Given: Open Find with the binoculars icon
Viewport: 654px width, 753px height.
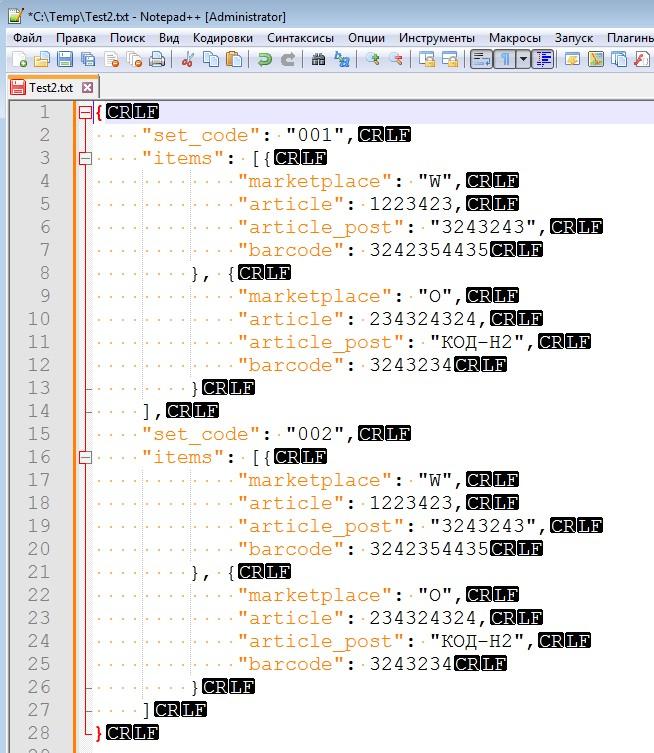Looking at the screenshot, I should 319,60.
